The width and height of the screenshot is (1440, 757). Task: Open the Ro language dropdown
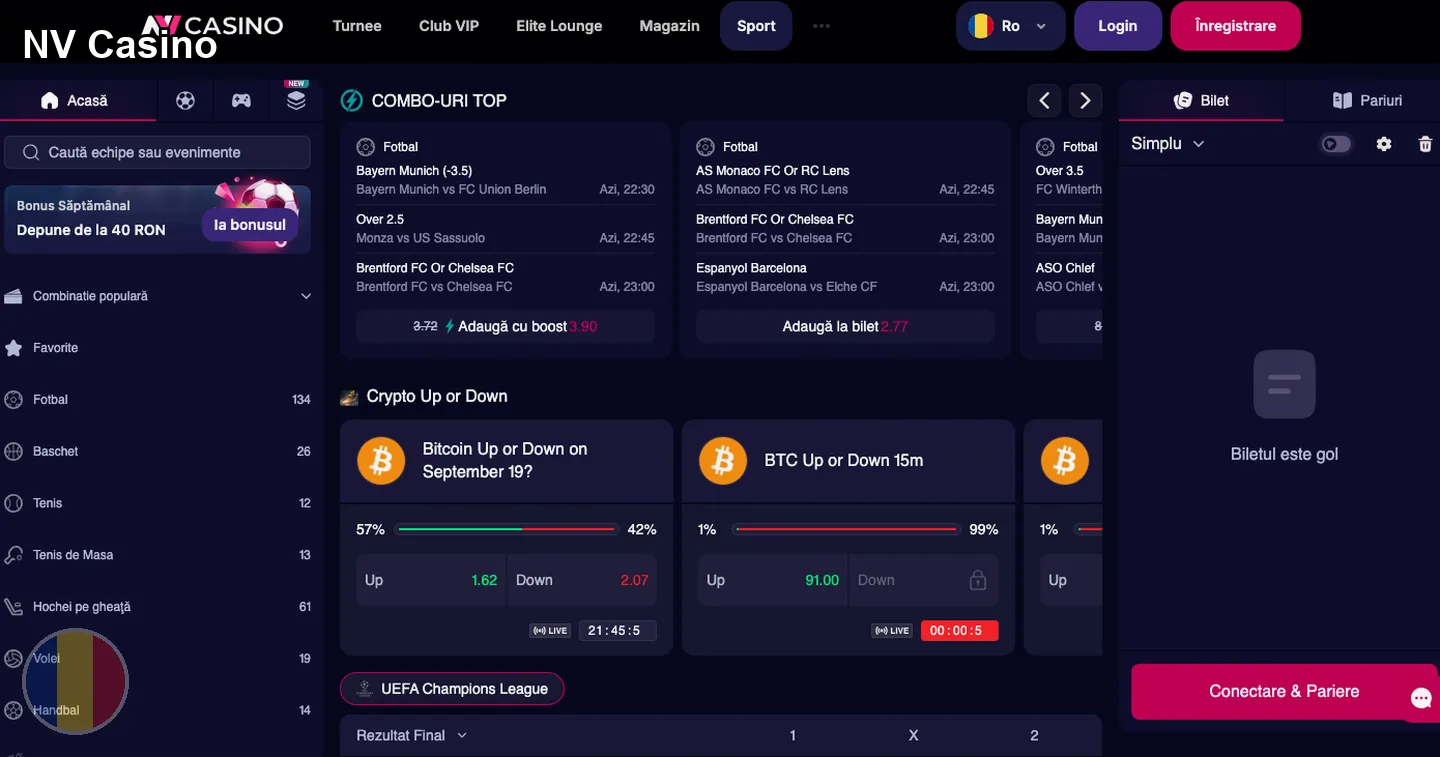point(1011,26)
